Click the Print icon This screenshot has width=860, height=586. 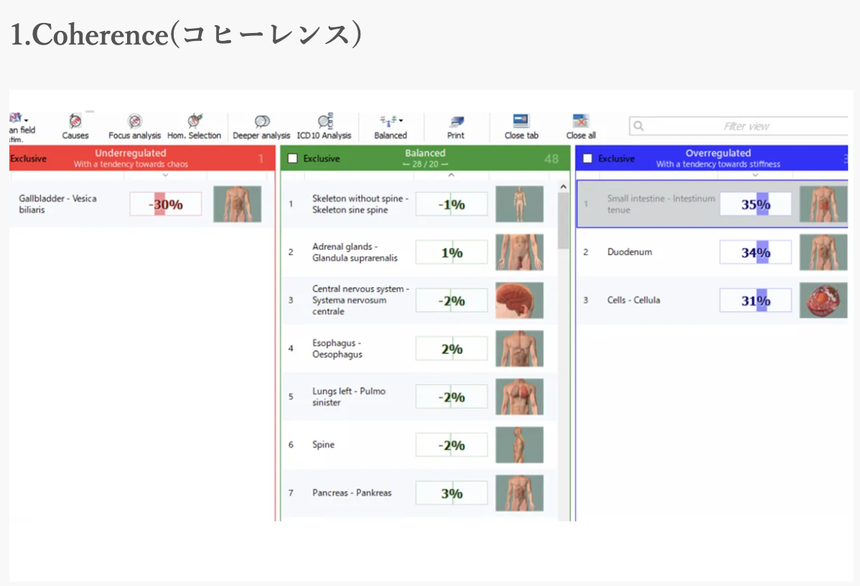tap(456, 125)
